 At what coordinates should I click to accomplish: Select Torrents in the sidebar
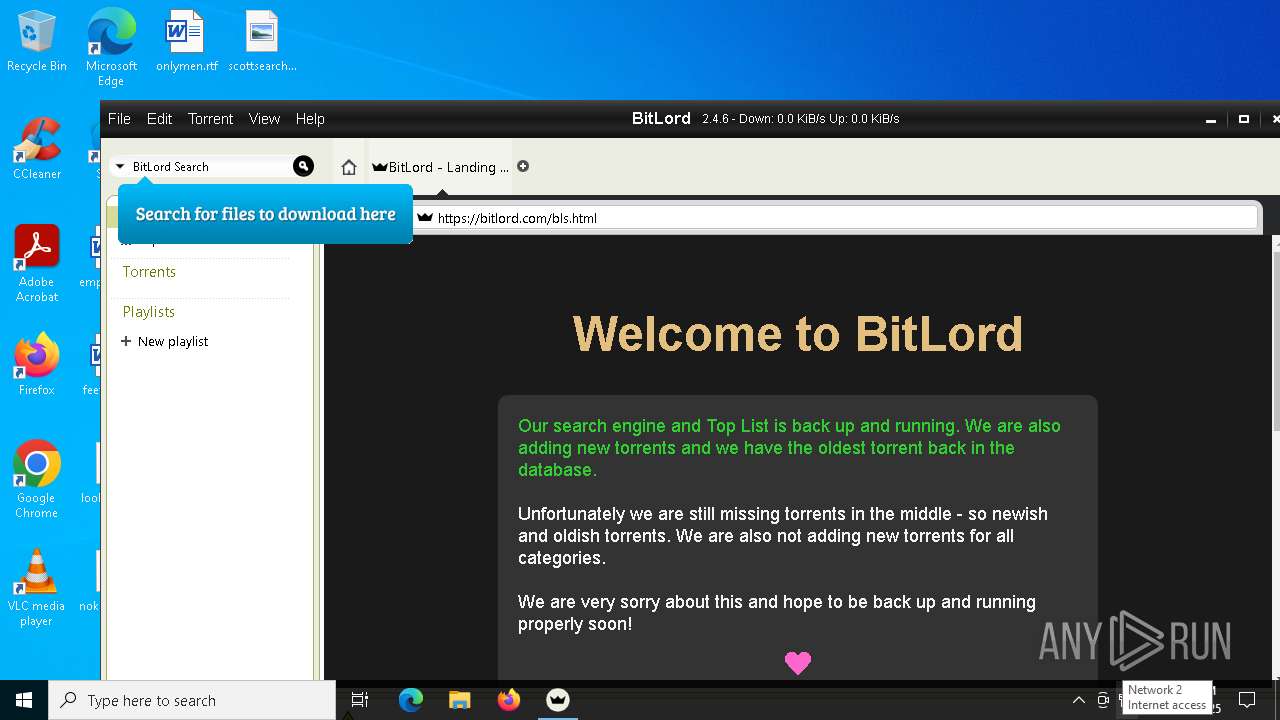[149, 272]
